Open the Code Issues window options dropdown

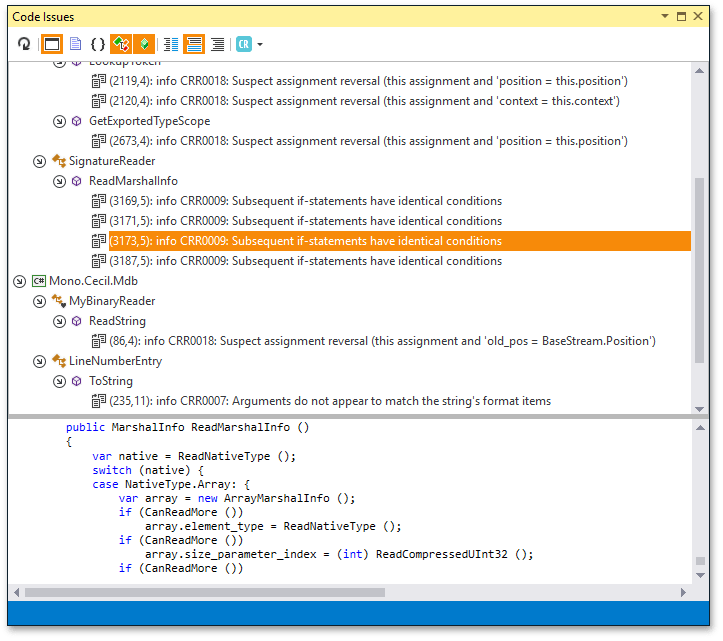point(665,17)
